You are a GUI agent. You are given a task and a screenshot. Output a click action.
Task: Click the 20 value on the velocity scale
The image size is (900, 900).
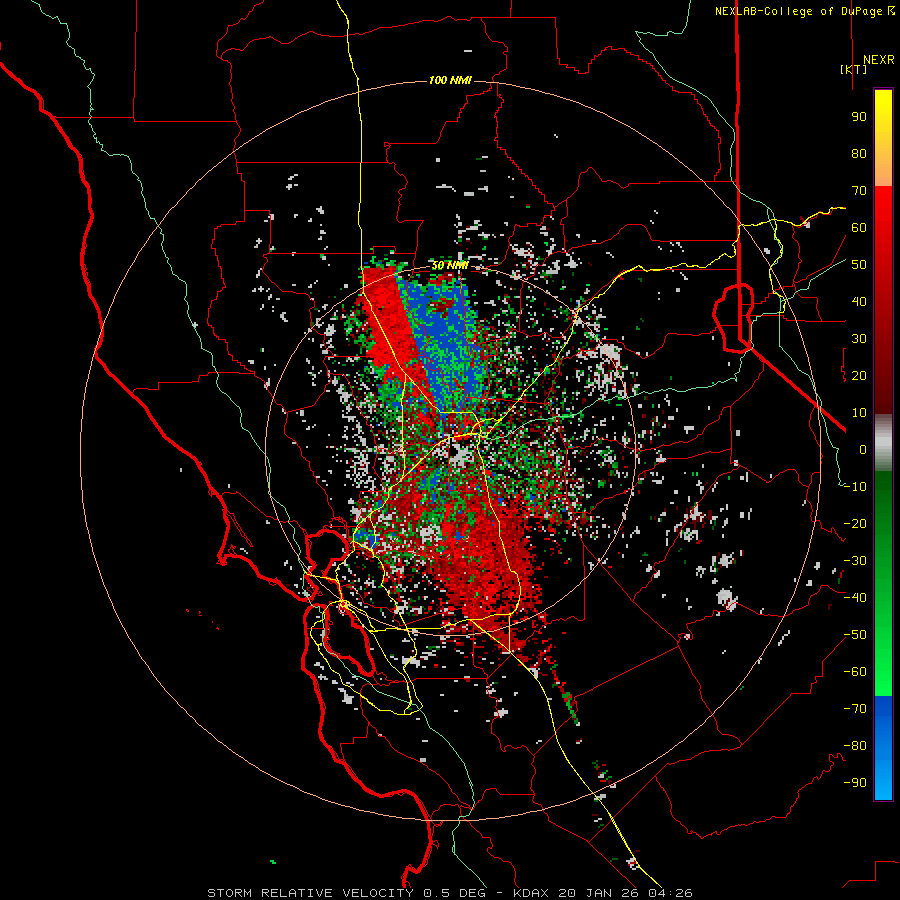pos(859,375)
